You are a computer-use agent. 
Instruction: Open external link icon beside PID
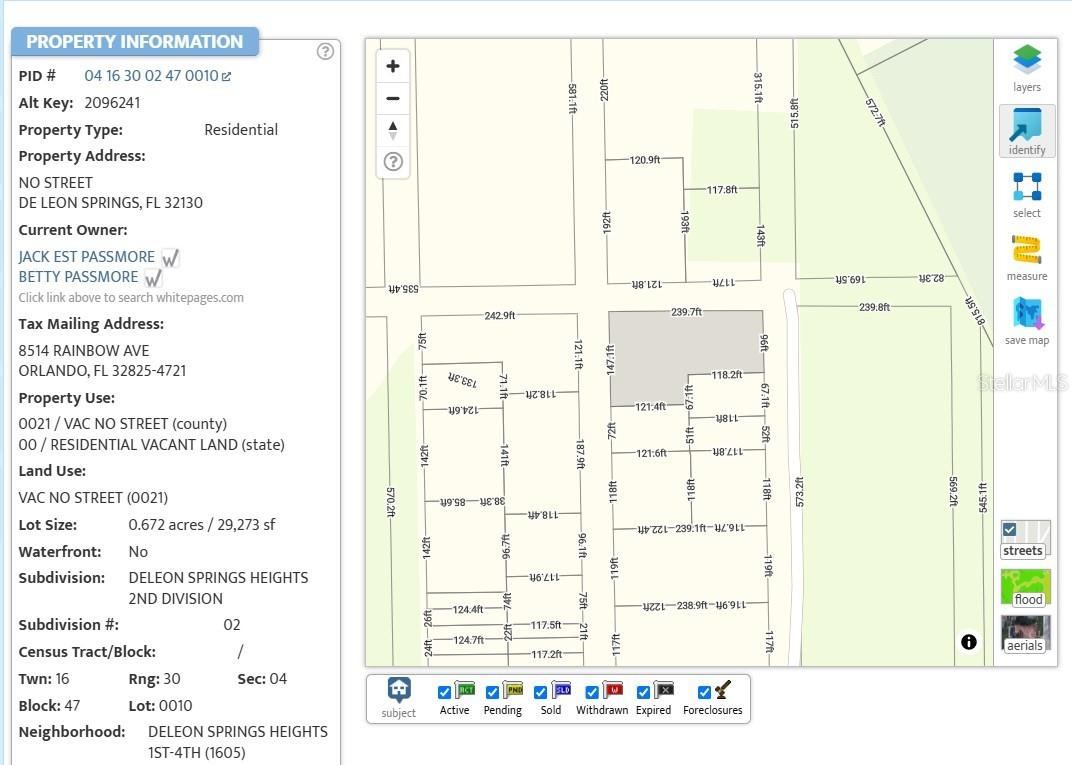point(226,77)
